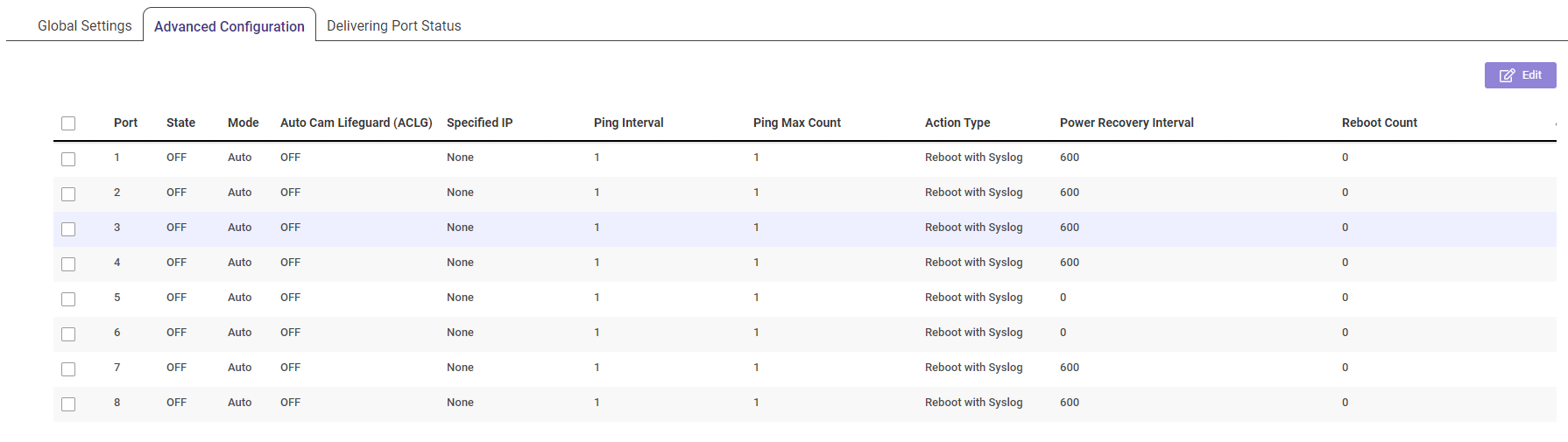The width and height of the screenshot is (1568, 442).
Task: Tick the port 8 checkbox
Action: pos(68,404)
